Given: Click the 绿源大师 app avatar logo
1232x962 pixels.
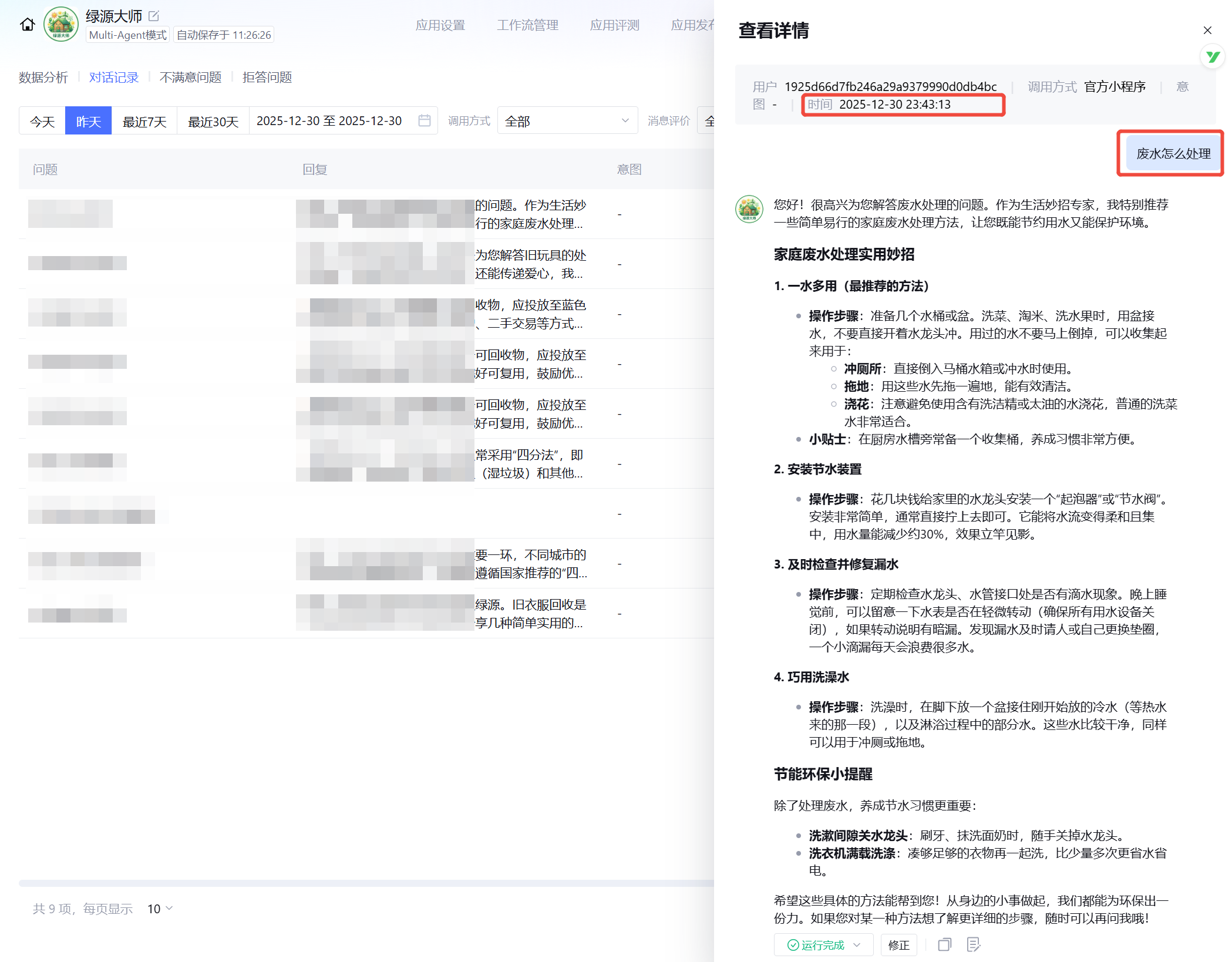Looking at the screenshot, I should tap(61, 25).
